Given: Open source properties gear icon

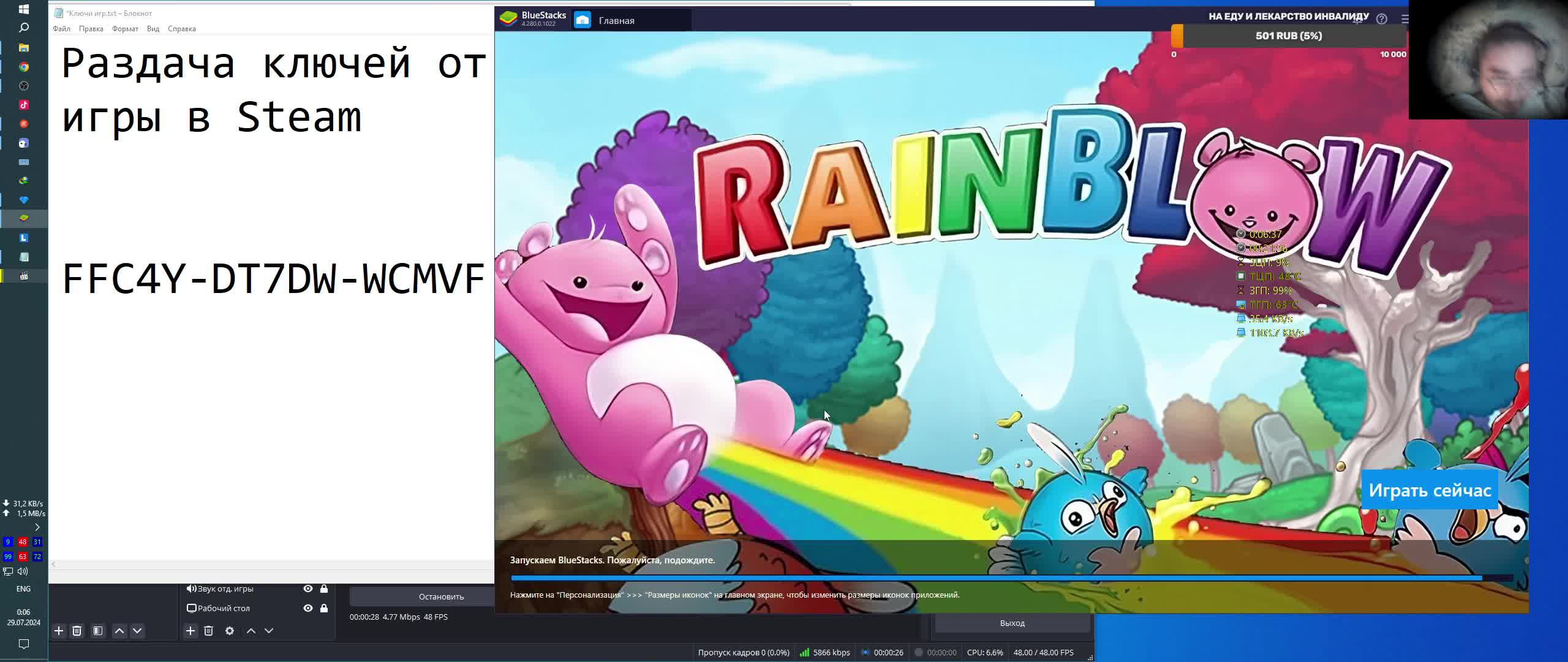Looking at the screenshot, I should click(x=230, y=631).
